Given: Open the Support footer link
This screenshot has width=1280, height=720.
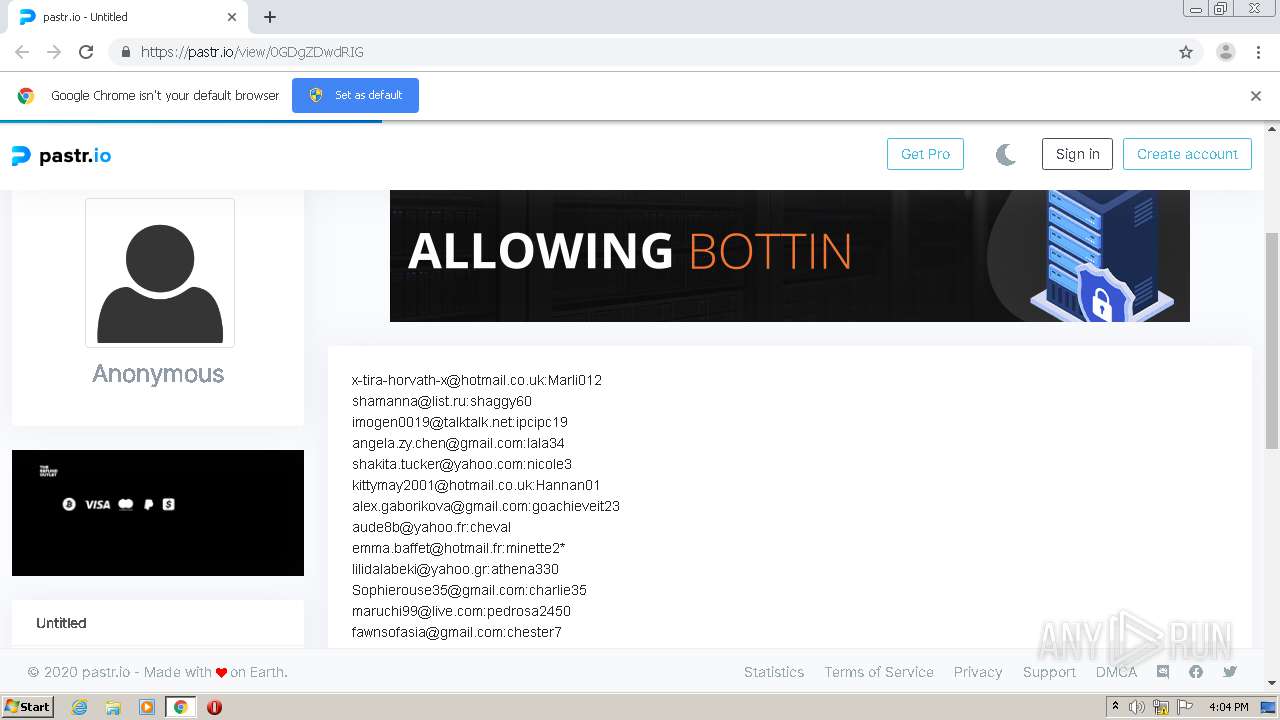Looking at the screenshot, I should pyautogui.click(x=1049, y=672).
